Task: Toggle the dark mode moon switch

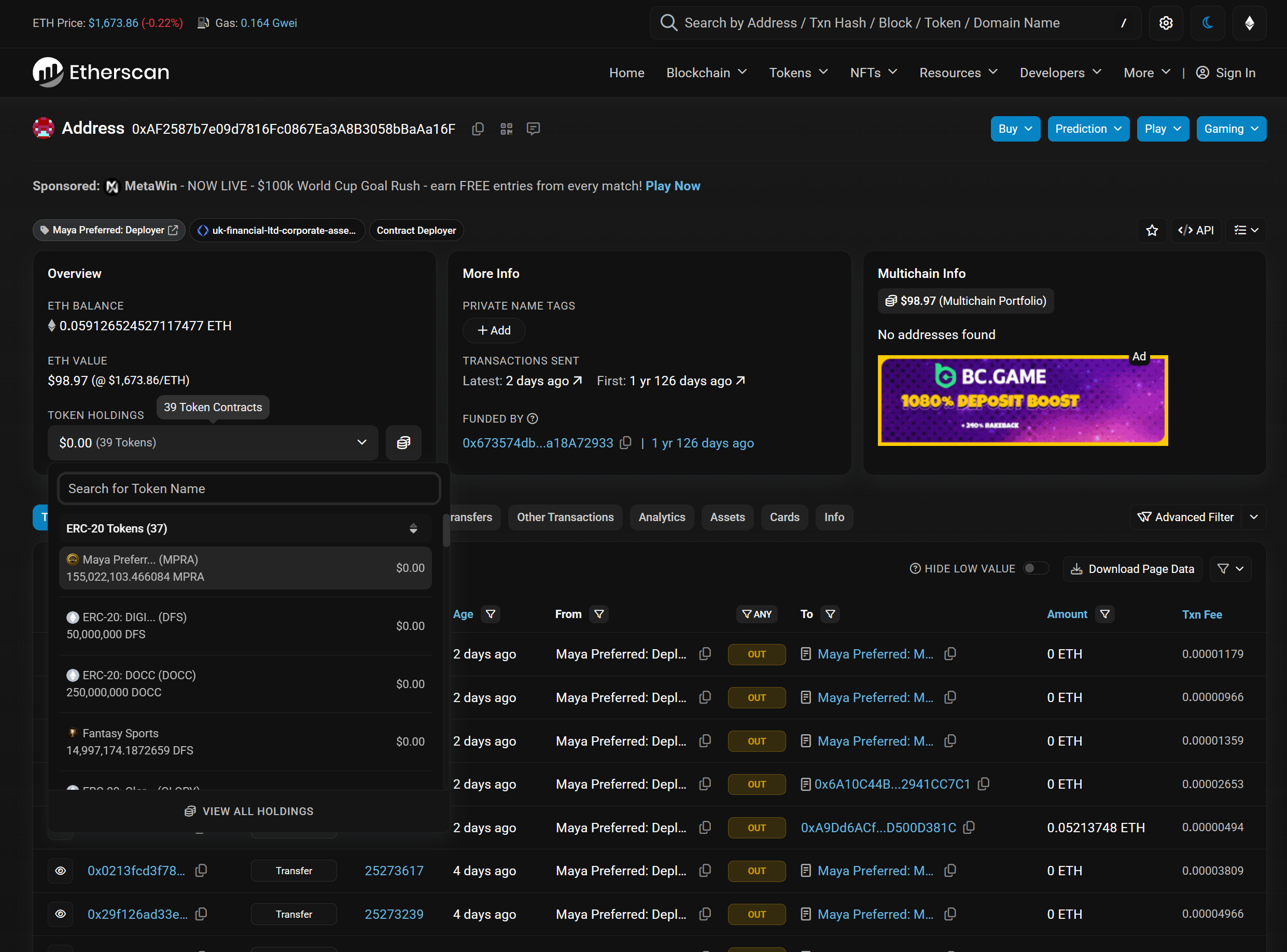Action: point(1208,23)
